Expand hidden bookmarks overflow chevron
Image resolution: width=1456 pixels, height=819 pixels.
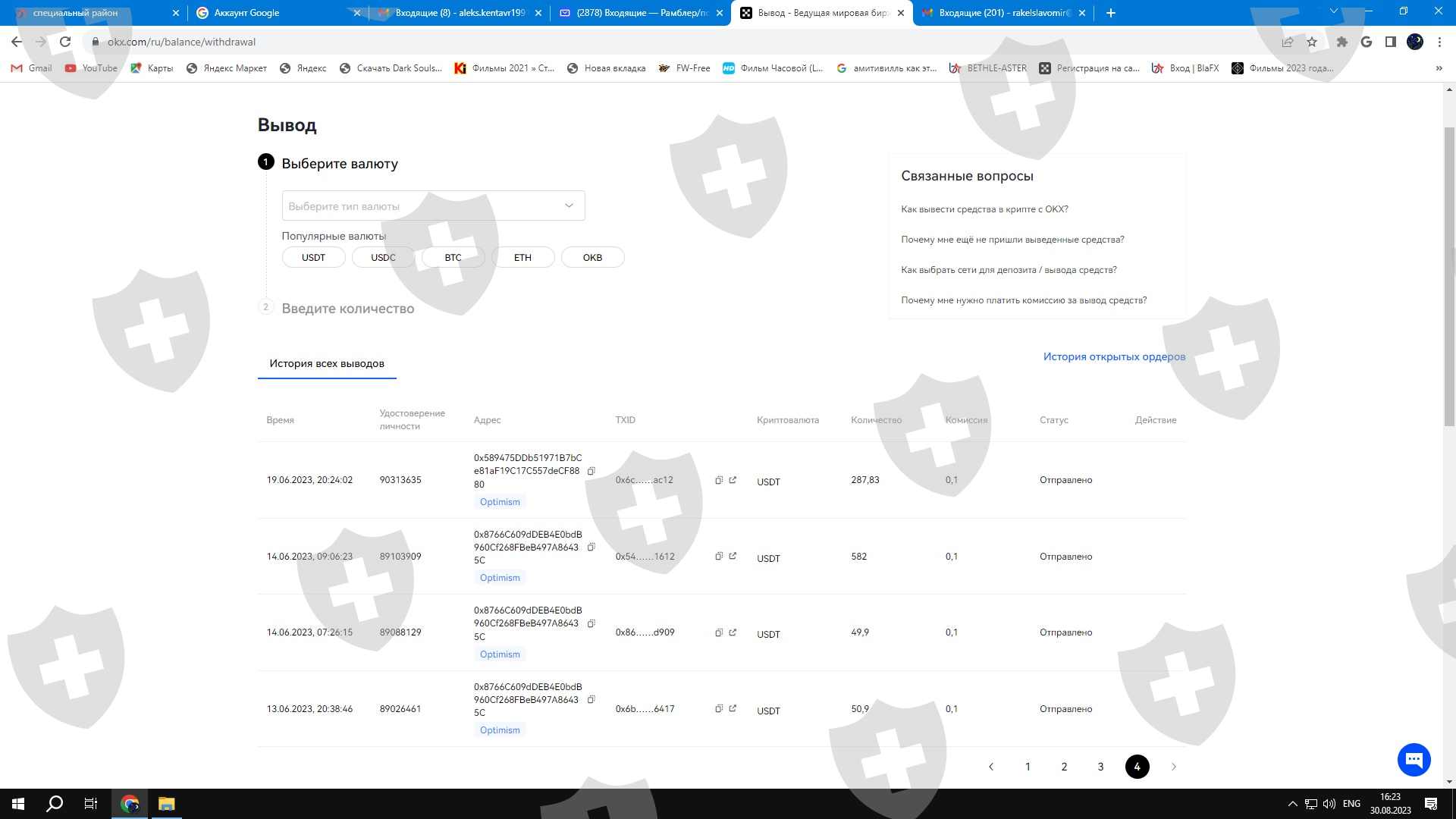tap(1439, 68)
